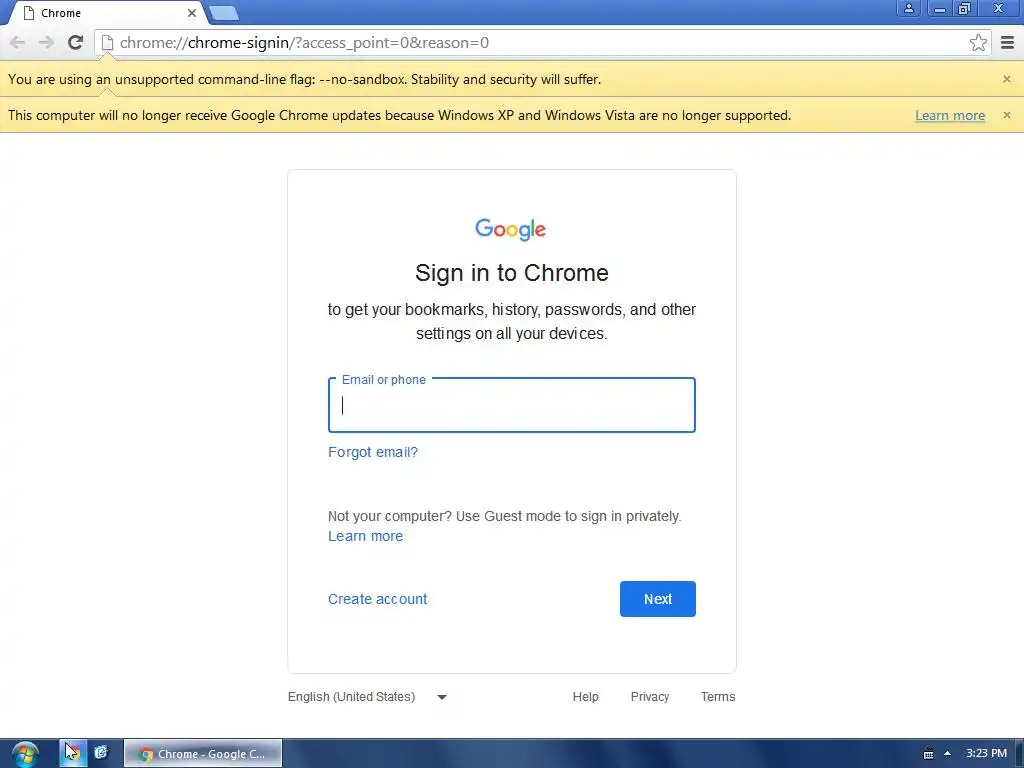Open the Windows Start menu
The image size is (1024, 768).
[25, 754]
